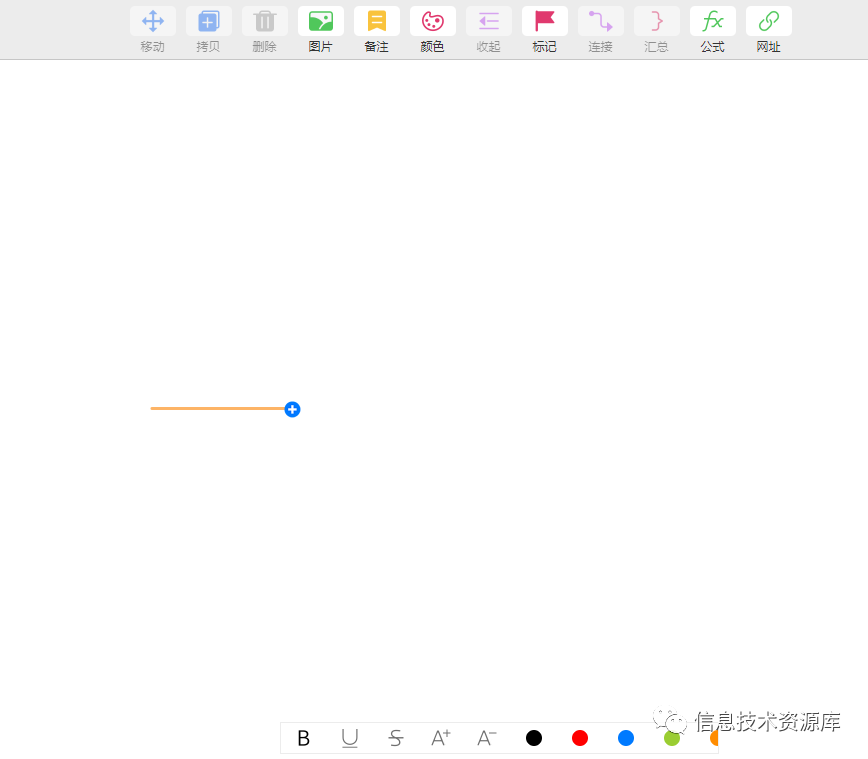Increase font size with A+ button

click(441, 738)
